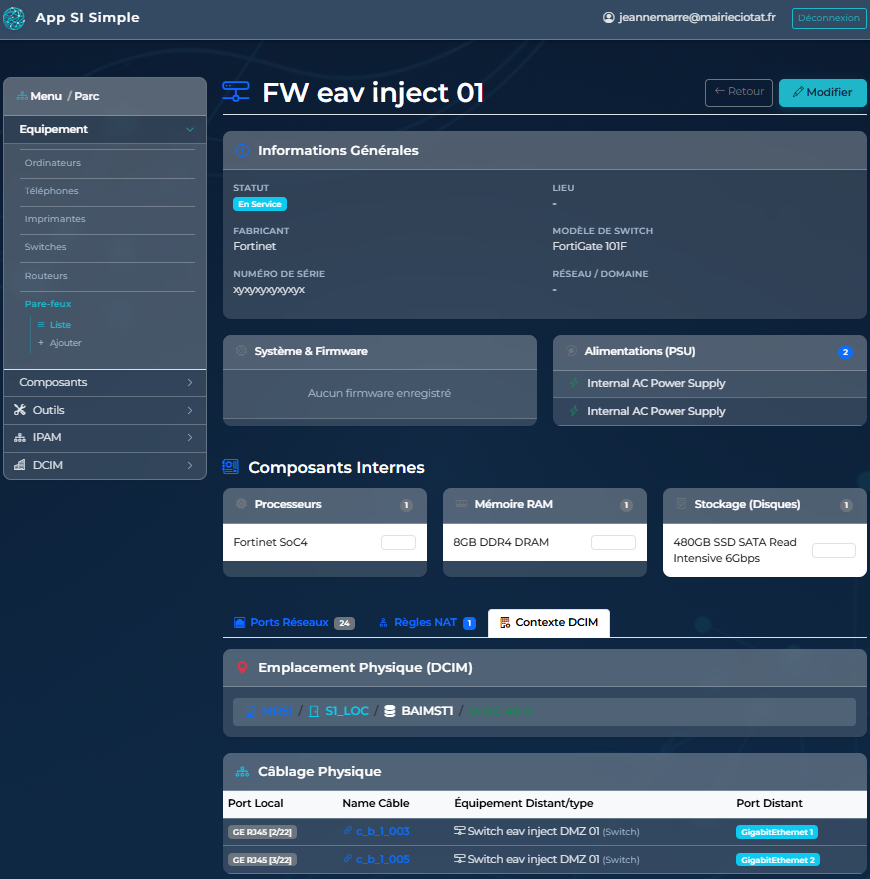Viewport: 870px width, 879px height.
Task: Click Switch eav inject DMZ 01 in c_b_1_003 row
Action: pos(533,831)
